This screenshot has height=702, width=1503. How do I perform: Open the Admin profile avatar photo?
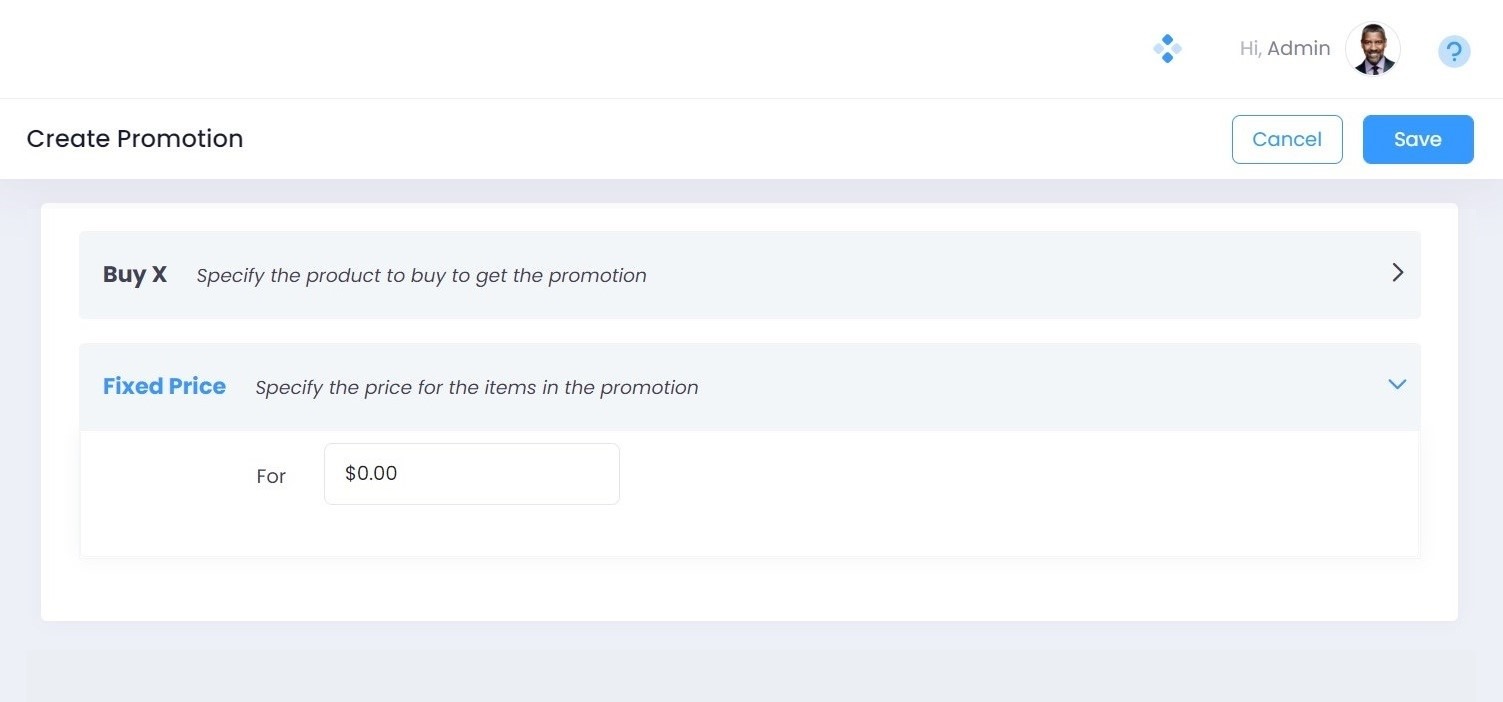click(1373, 49)
